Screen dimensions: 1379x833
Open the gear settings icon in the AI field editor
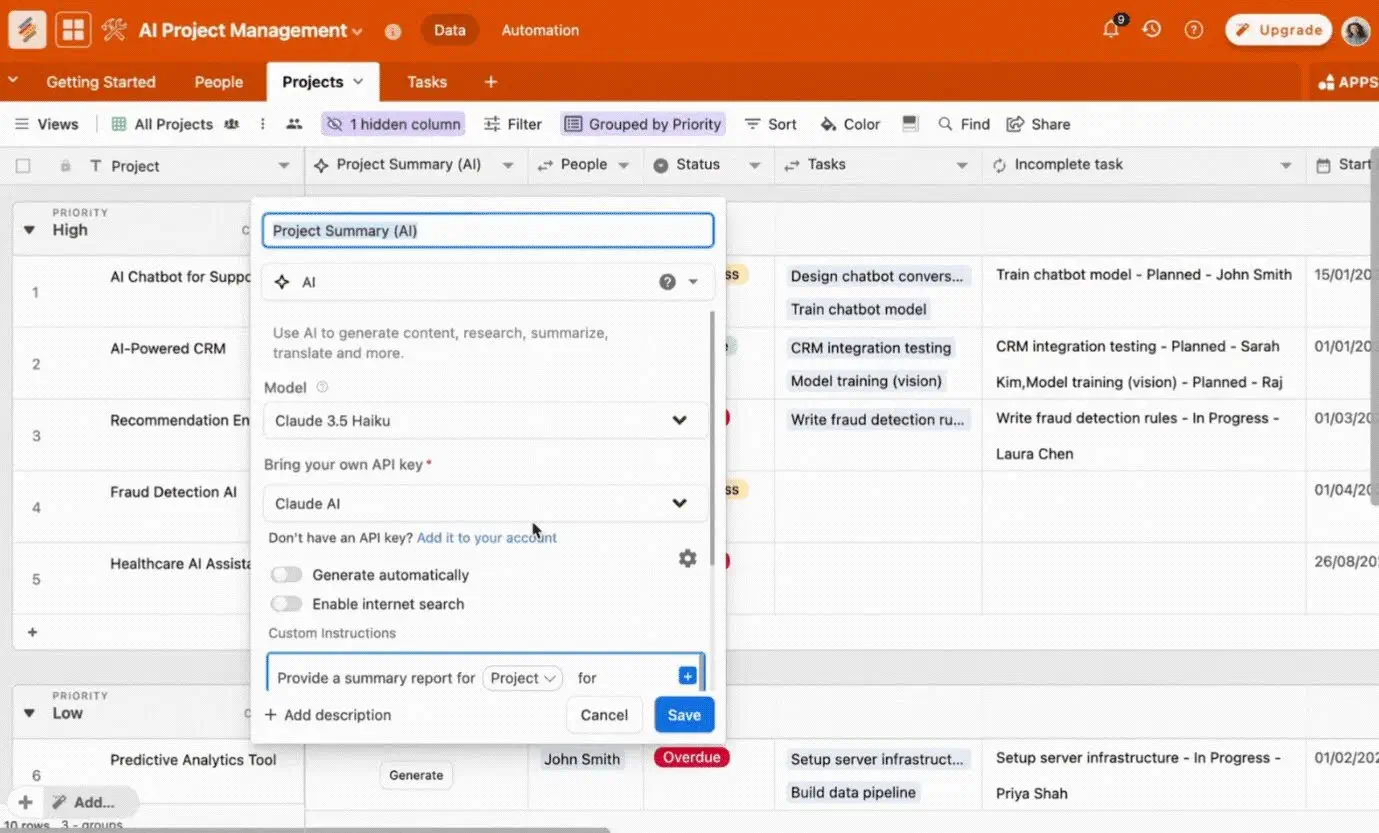687,558
